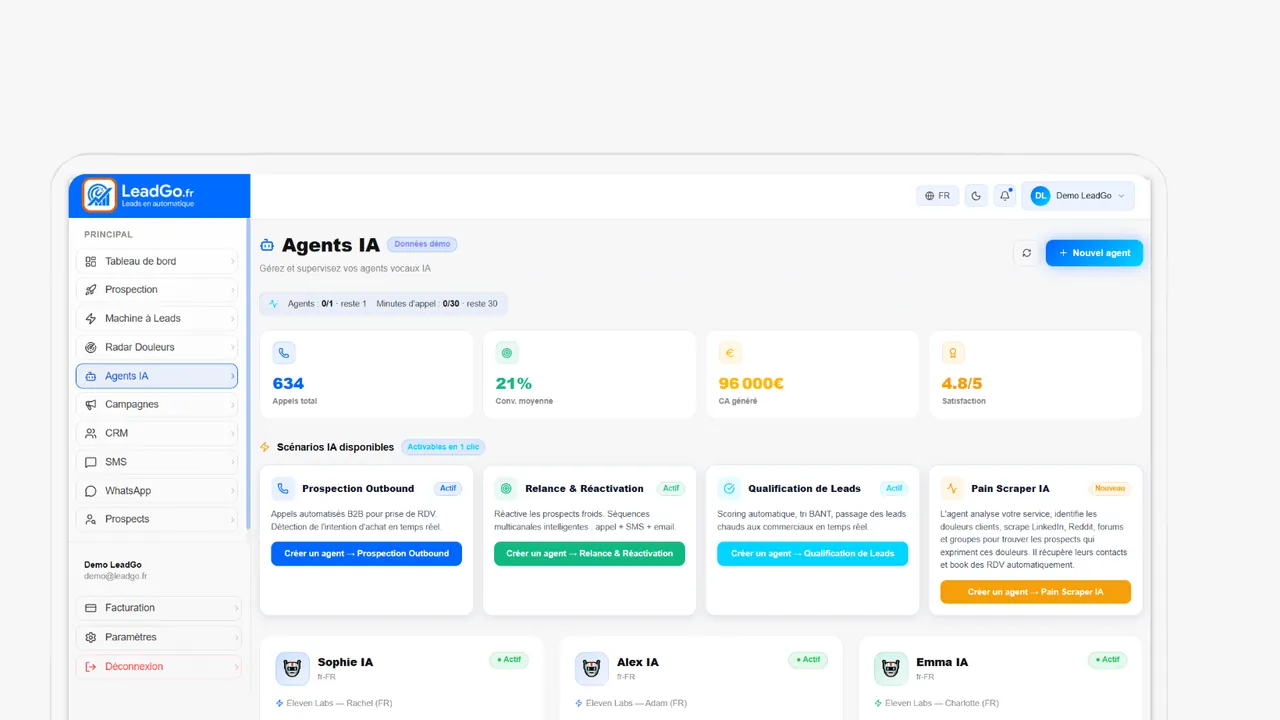Image resolution: width=1280 pixels, height=720 pixels.
Task: Click the demo@leadgo.fr email text
Action: point(116,576)
